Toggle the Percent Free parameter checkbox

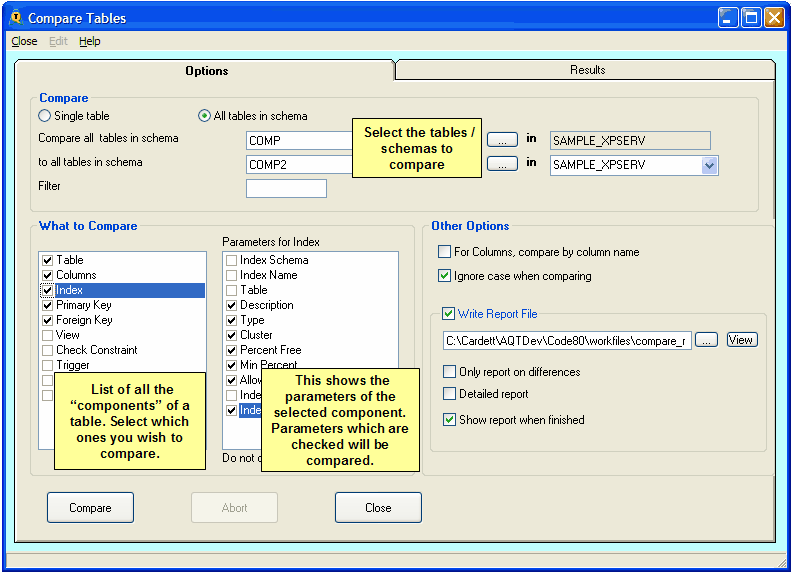tap(231, 350)
